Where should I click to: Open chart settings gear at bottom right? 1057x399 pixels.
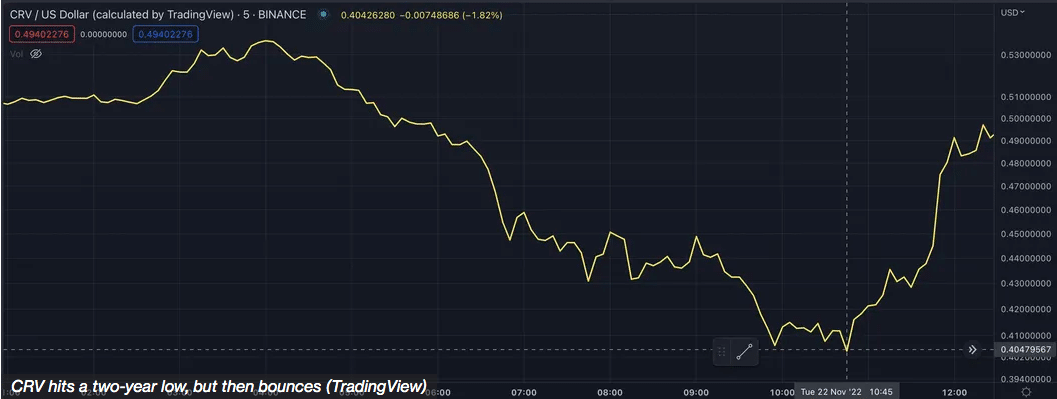coord(1025,392)
